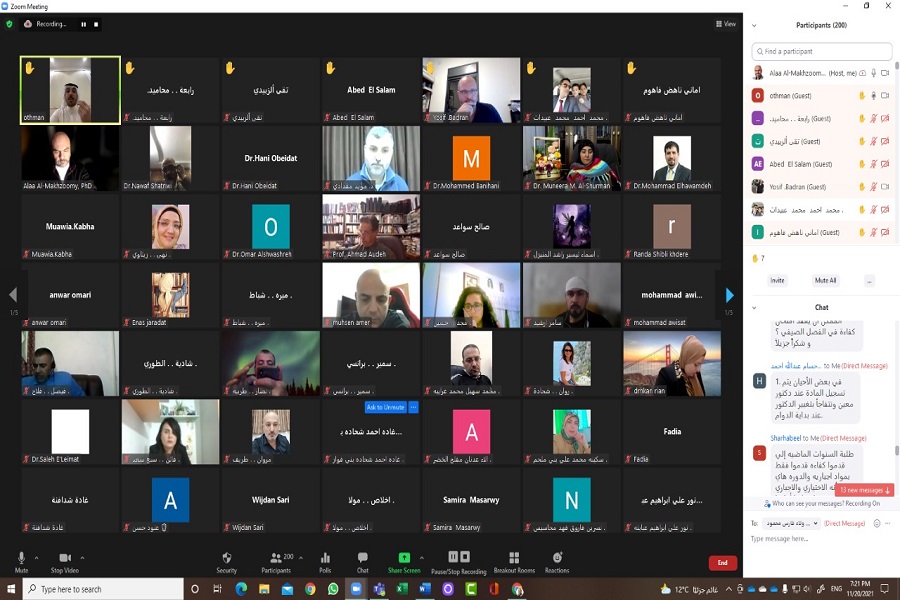Toggle Yosif Badran's camera icon in list

click(x=885, y=187)
